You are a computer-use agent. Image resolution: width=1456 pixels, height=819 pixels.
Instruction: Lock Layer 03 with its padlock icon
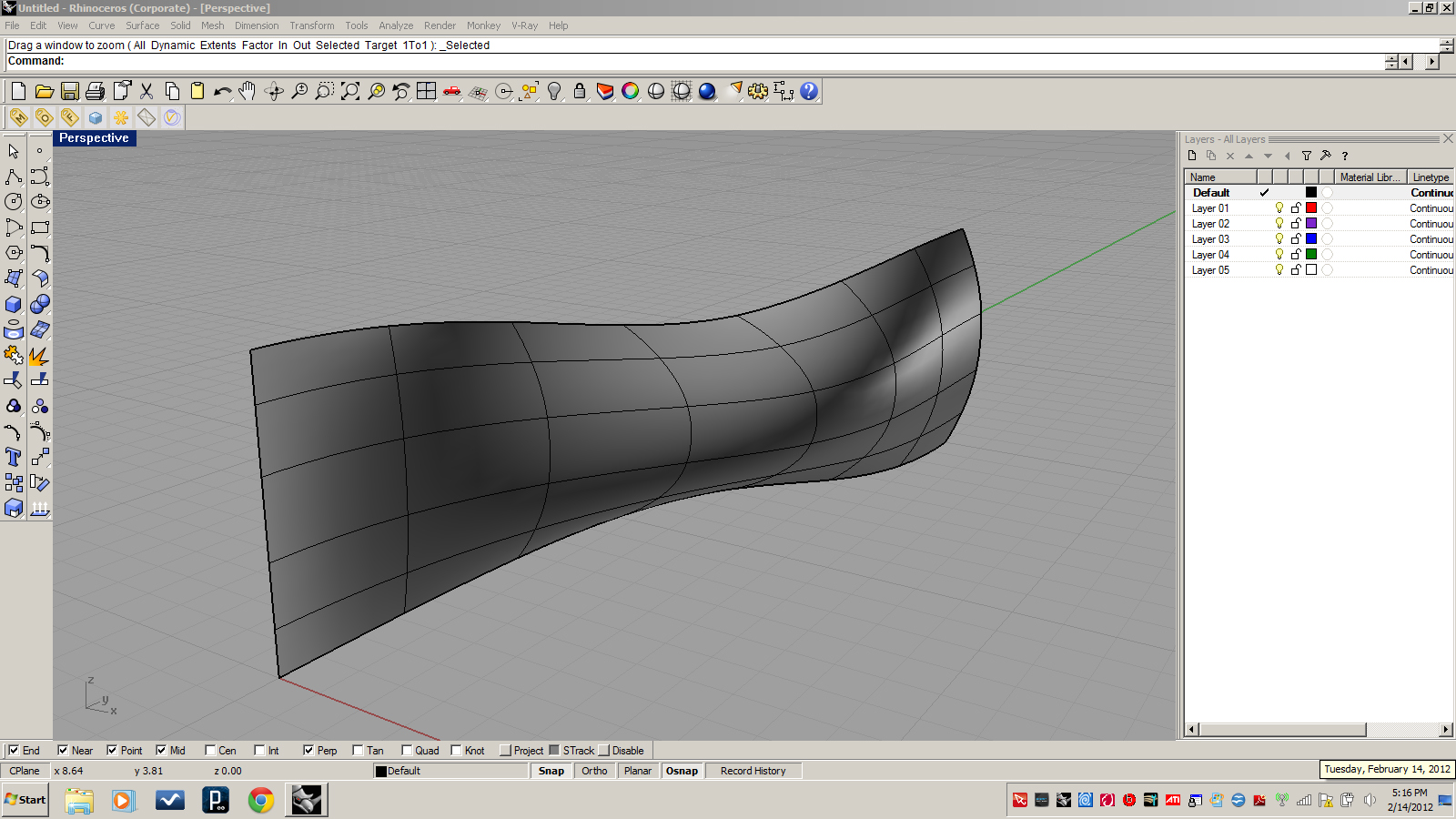[1295, 238]
